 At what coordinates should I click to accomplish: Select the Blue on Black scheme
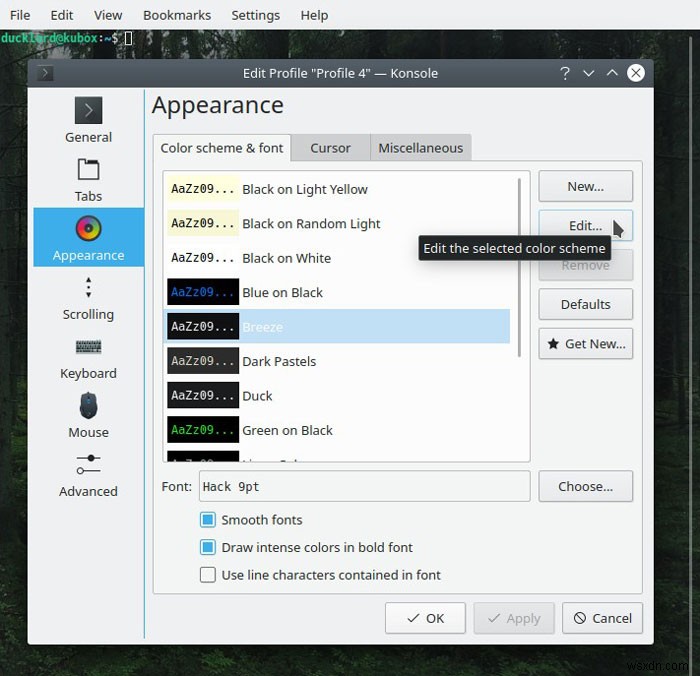click(338, 292)
